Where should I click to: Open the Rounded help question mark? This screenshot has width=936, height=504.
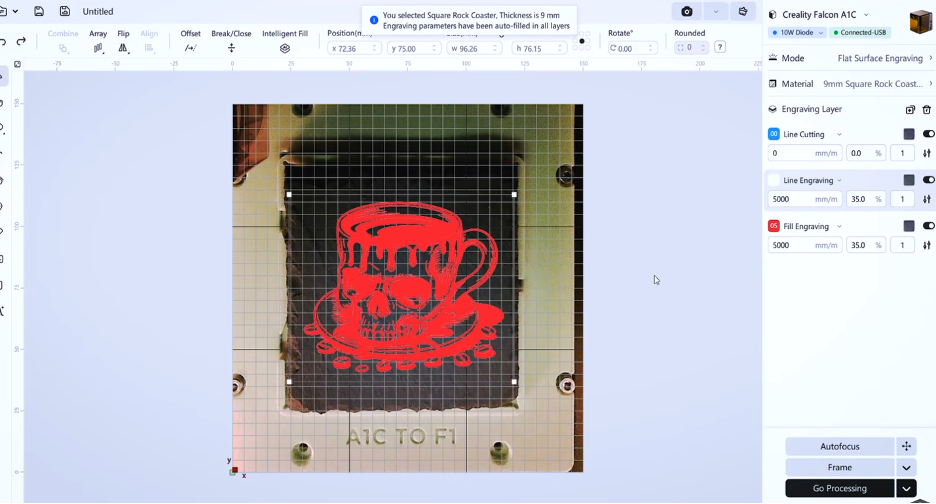click(x=720, y=47)
